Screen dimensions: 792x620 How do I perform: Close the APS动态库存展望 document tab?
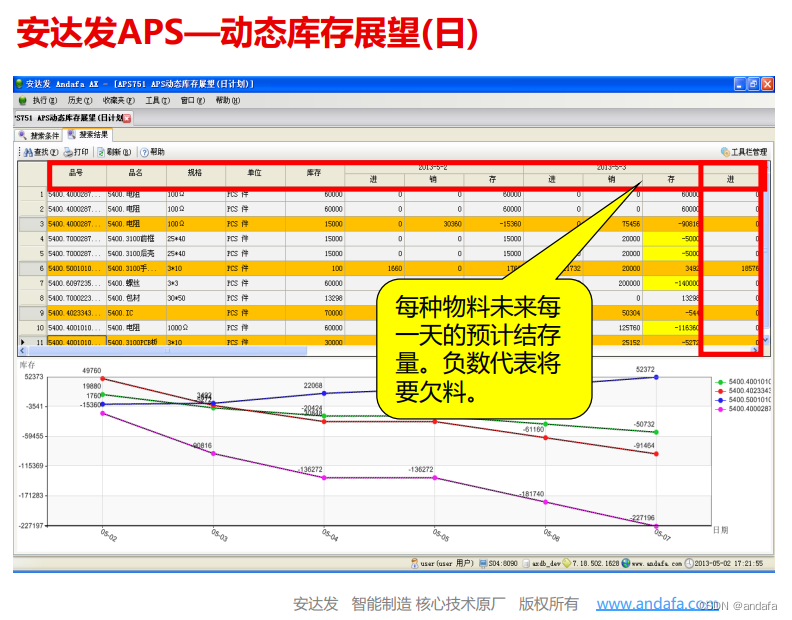[127, 118]
